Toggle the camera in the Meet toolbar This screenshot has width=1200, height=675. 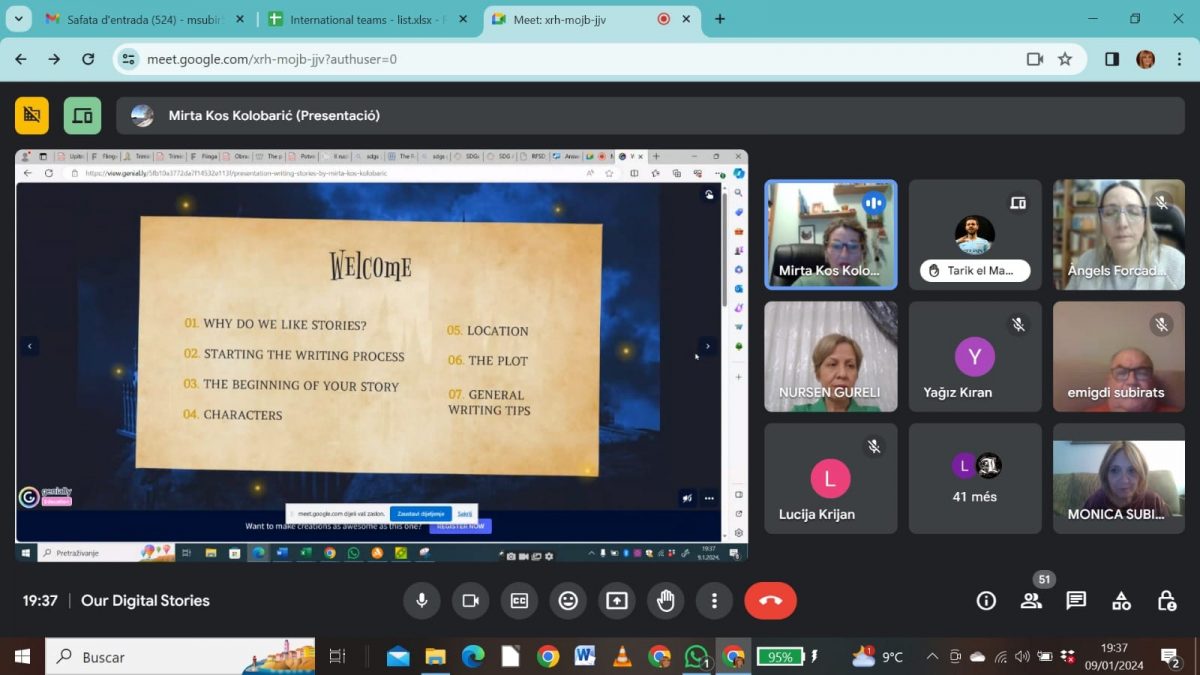pos(470,600)
